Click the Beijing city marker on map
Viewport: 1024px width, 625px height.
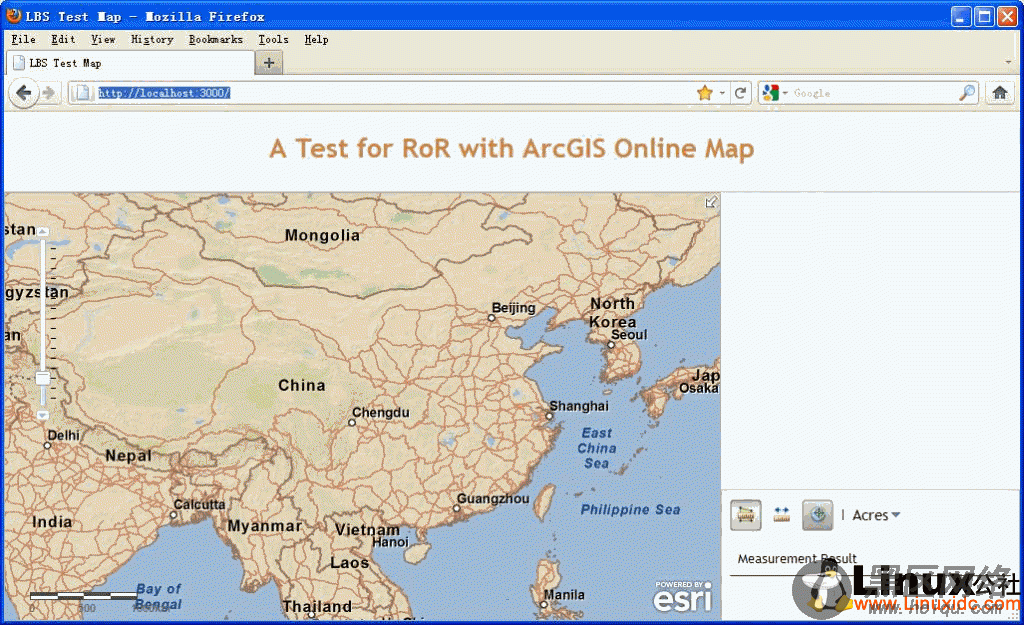click(492, 318)
